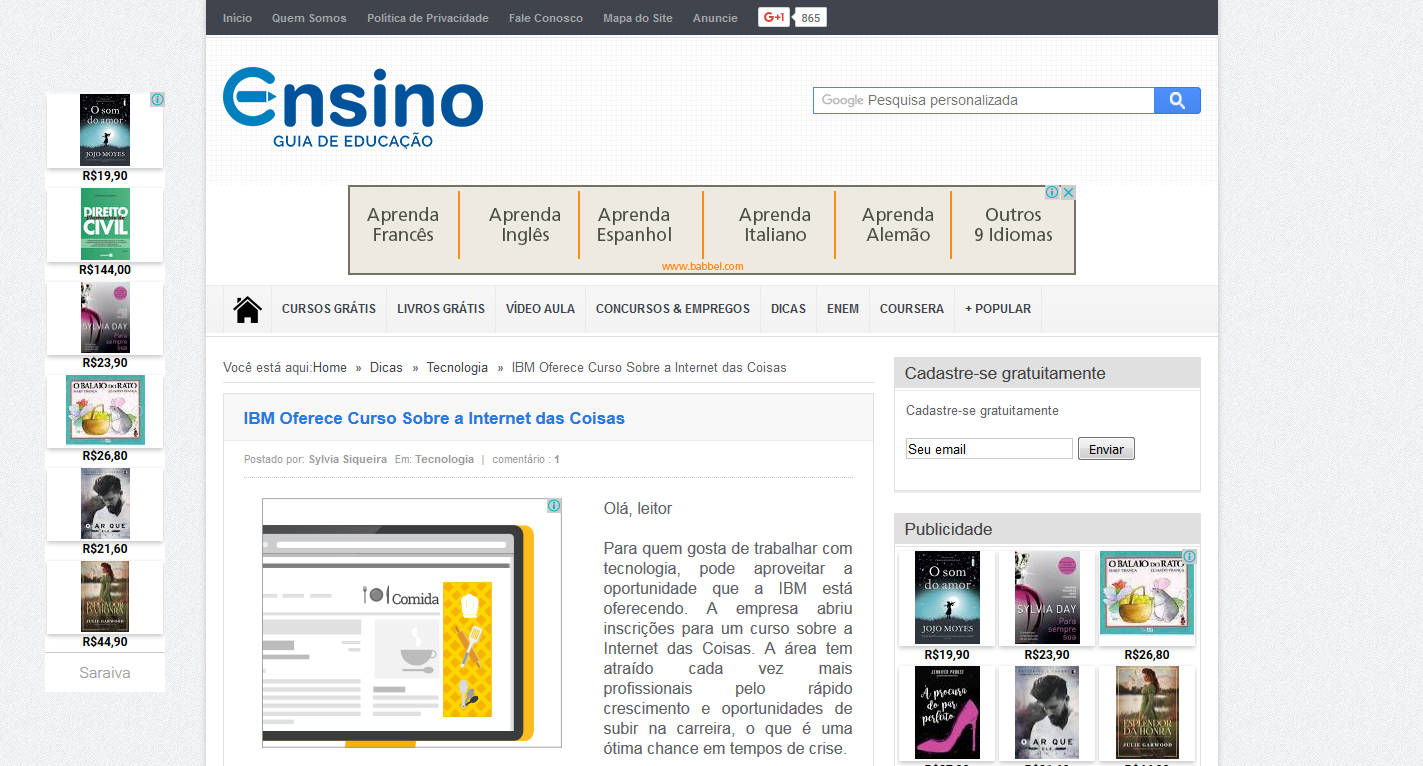Go to the Fale Conosco page

[x=546, y=18]
